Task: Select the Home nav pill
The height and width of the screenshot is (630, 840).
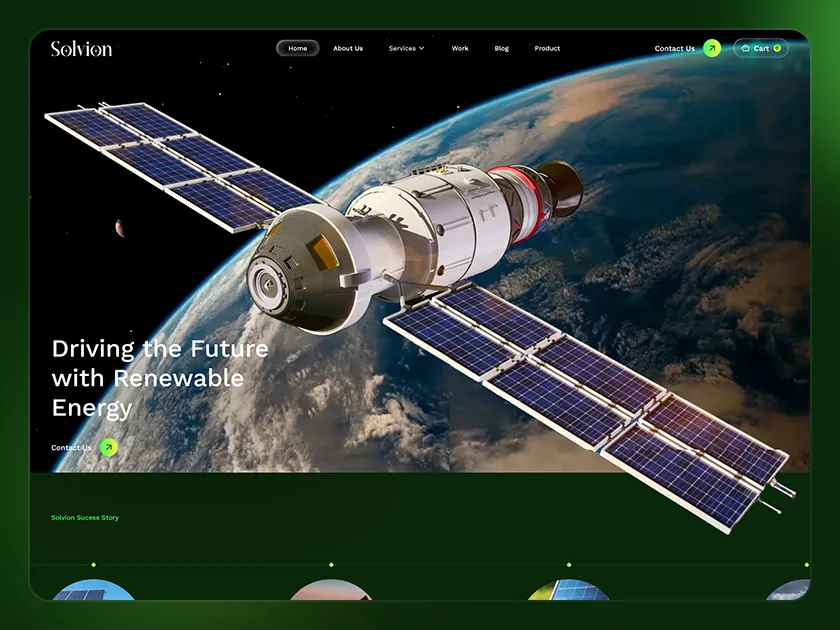Action: (298, 48)
